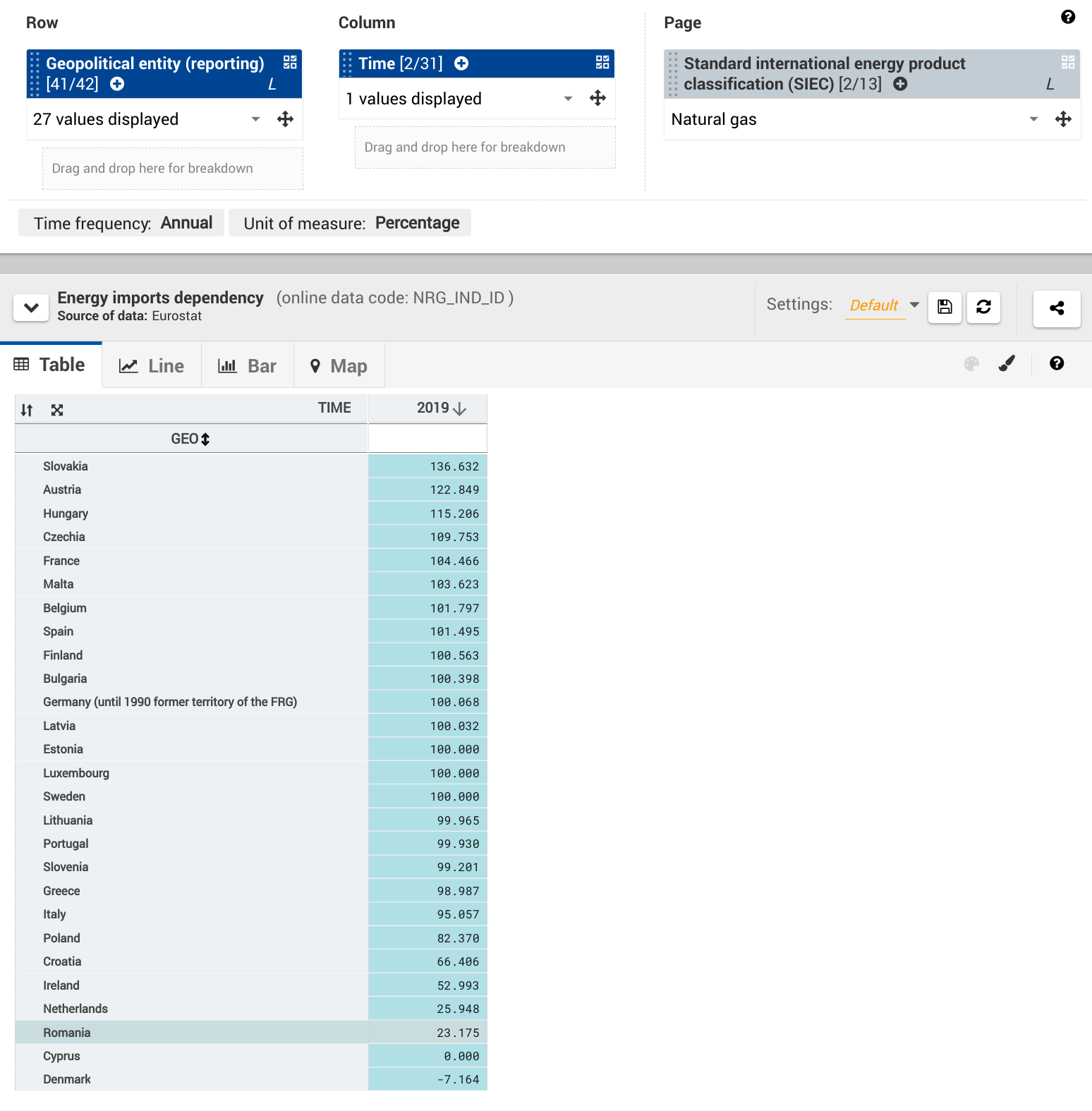Screen dimensions: 1092x1111
Task: Select the Romania row in the table
Action: [x=67, y=1033]
